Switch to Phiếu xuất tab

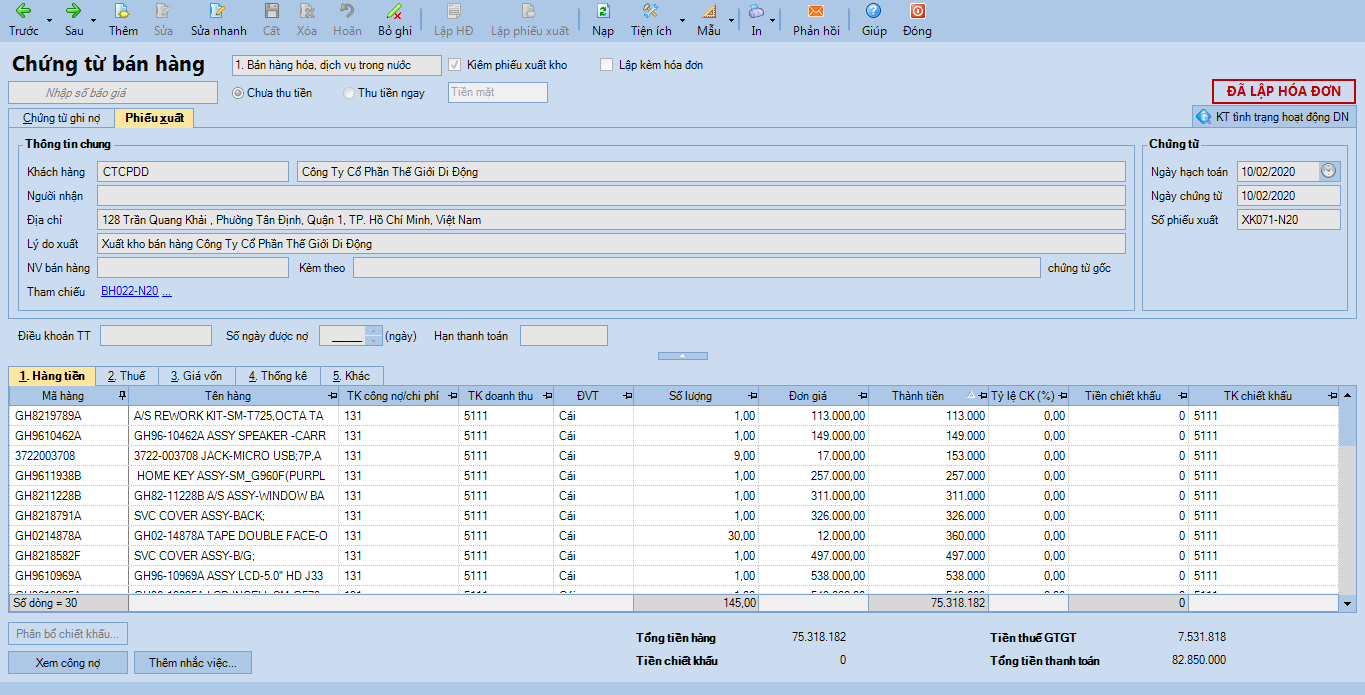154,118
